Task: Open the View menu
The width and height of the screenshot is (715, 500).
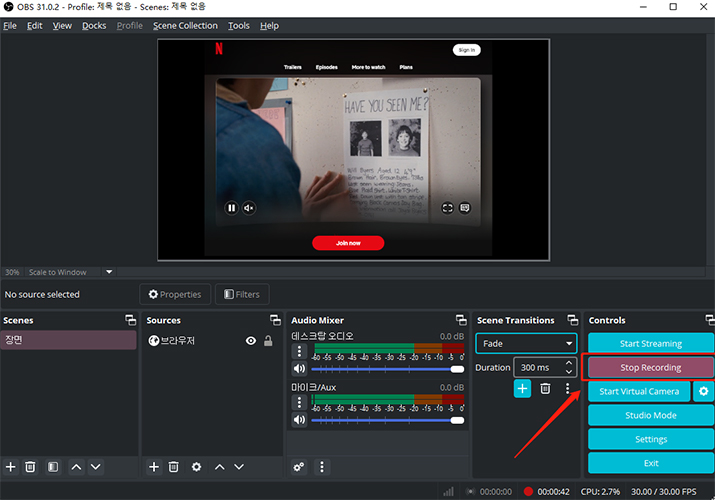Action: coord(62,26)
